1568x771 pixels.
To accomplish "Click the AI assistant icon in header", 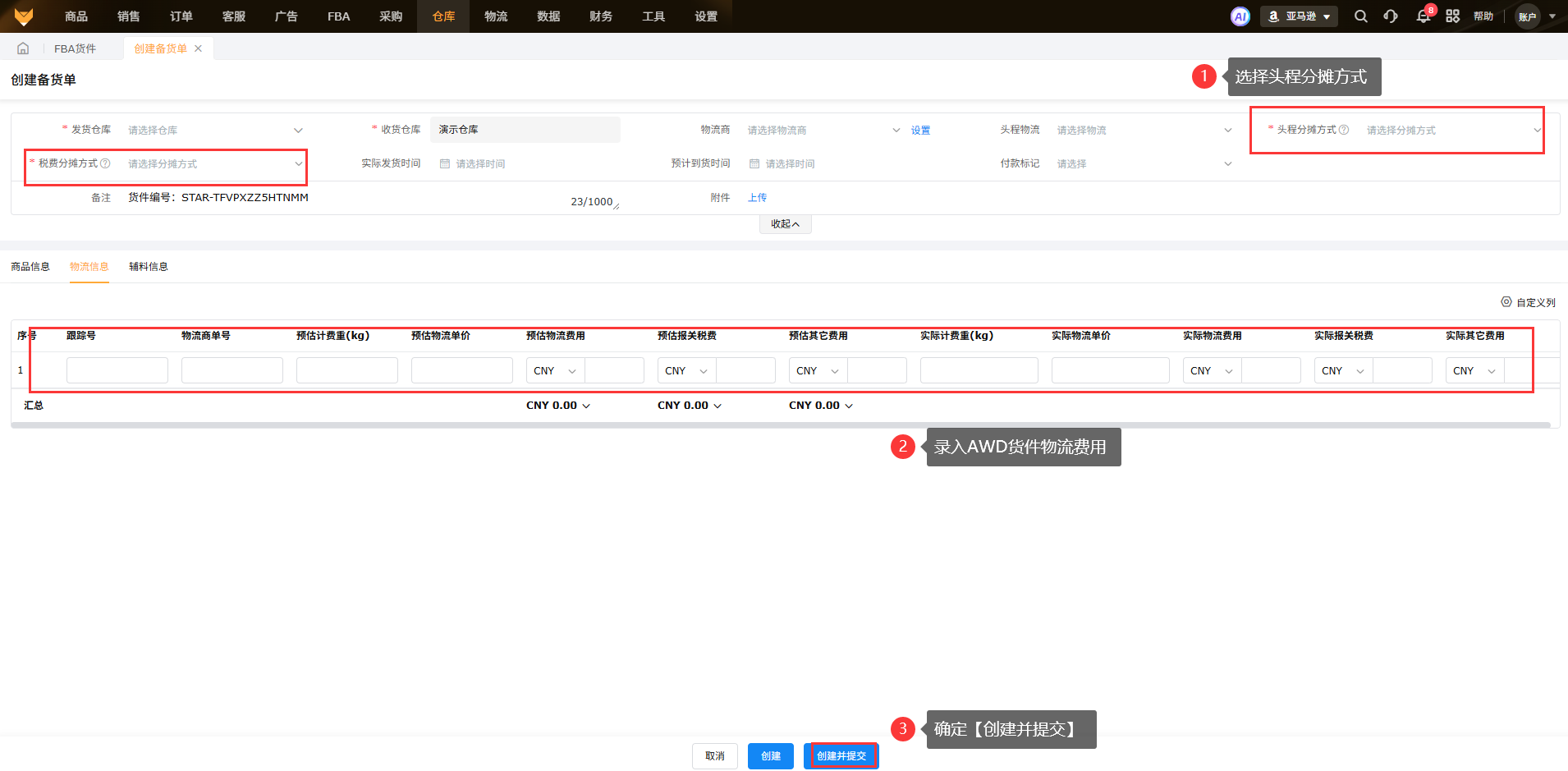I will pyautogui.click(x=1240, y=16).
